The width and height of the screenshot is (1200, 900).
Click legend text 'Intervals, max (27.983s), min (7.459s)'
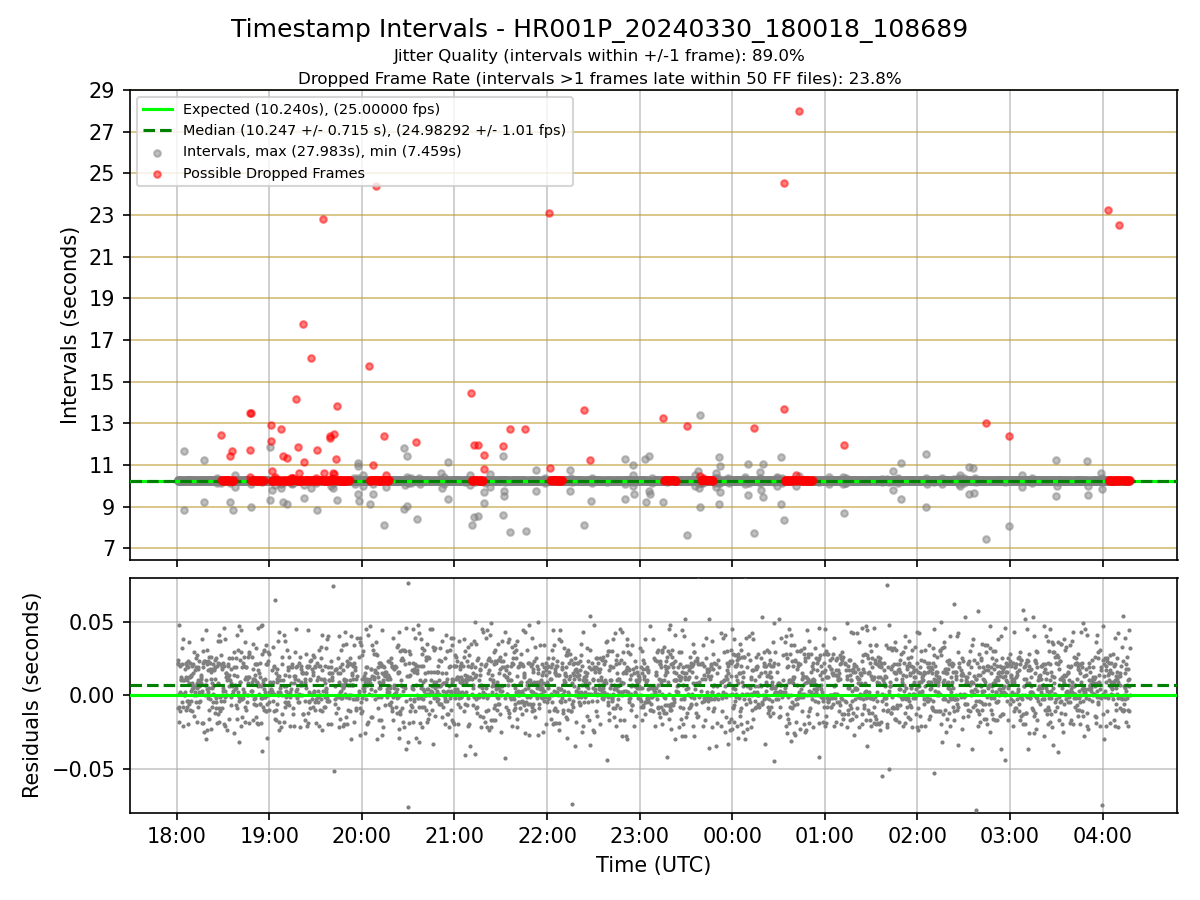tap(322, 152)
